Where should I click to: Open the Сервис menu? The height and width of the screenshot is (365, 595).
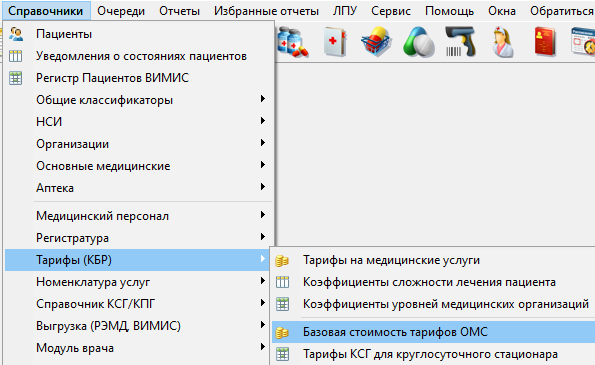tap(391, 11)
